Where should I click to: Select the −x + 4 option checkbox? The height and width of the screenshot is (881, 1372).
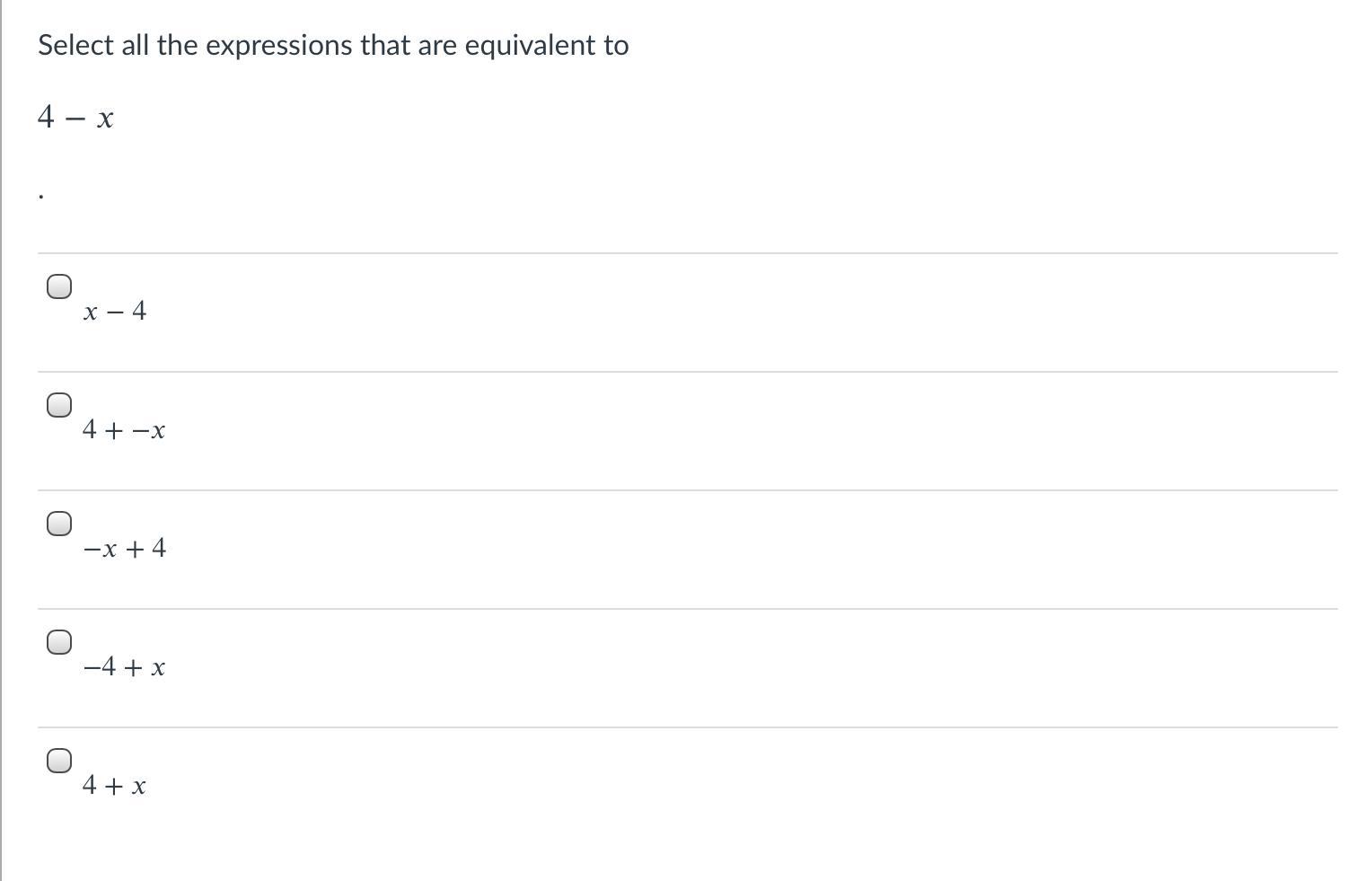coord(59,524)
